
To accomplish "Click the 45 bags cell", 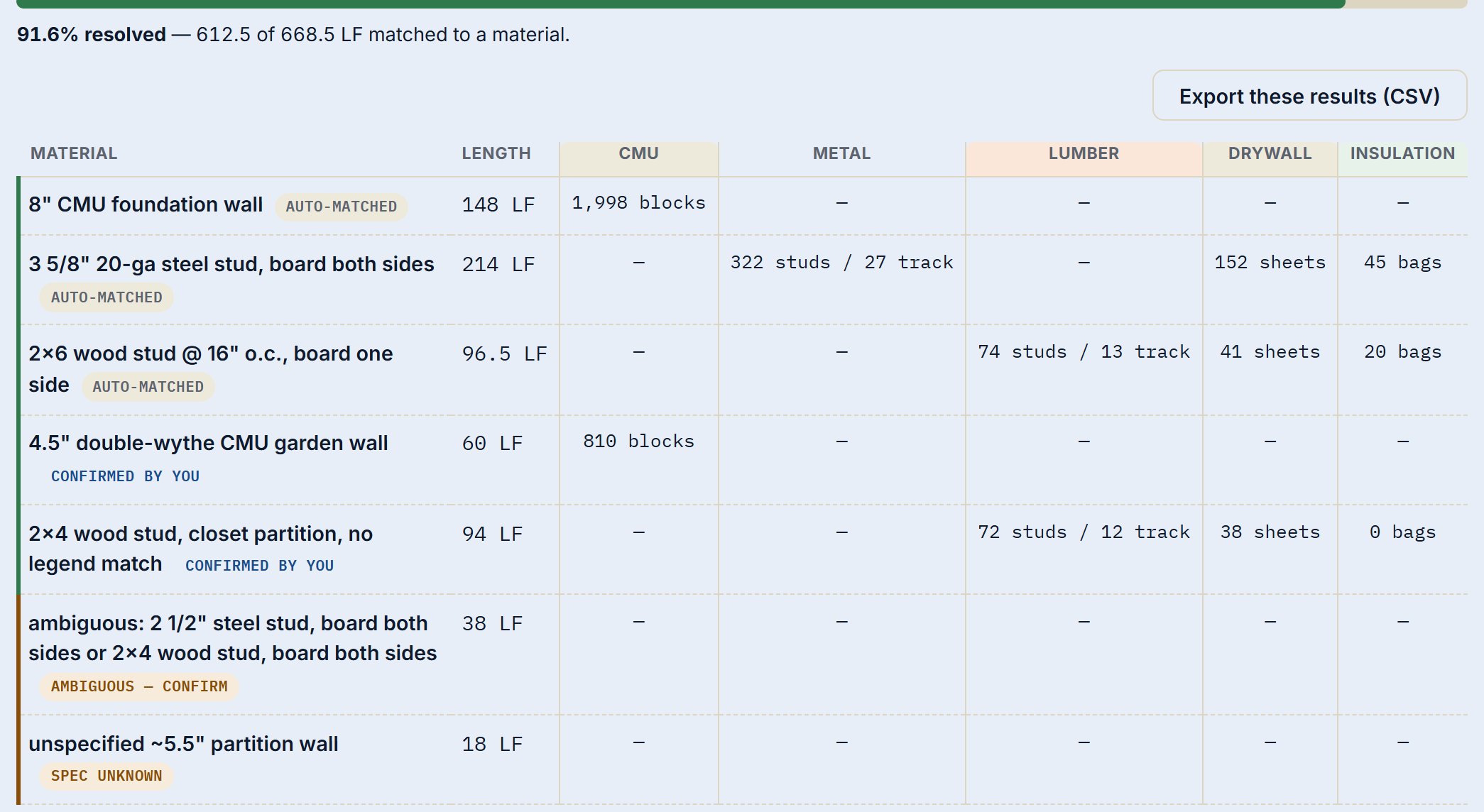I will coord(1402,263).
